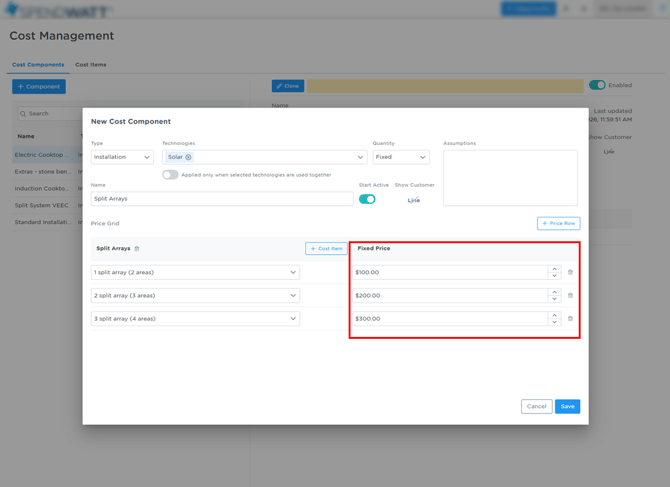Click the Assumptions text area
Image resolution: width=670 pixels, height=487 pixels.
point(510,178)
